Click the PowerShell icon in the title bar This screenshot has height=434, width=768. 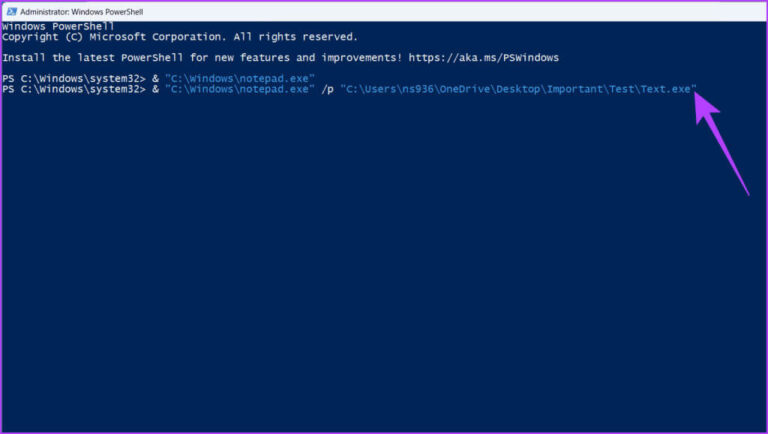[x=9, y=9]
